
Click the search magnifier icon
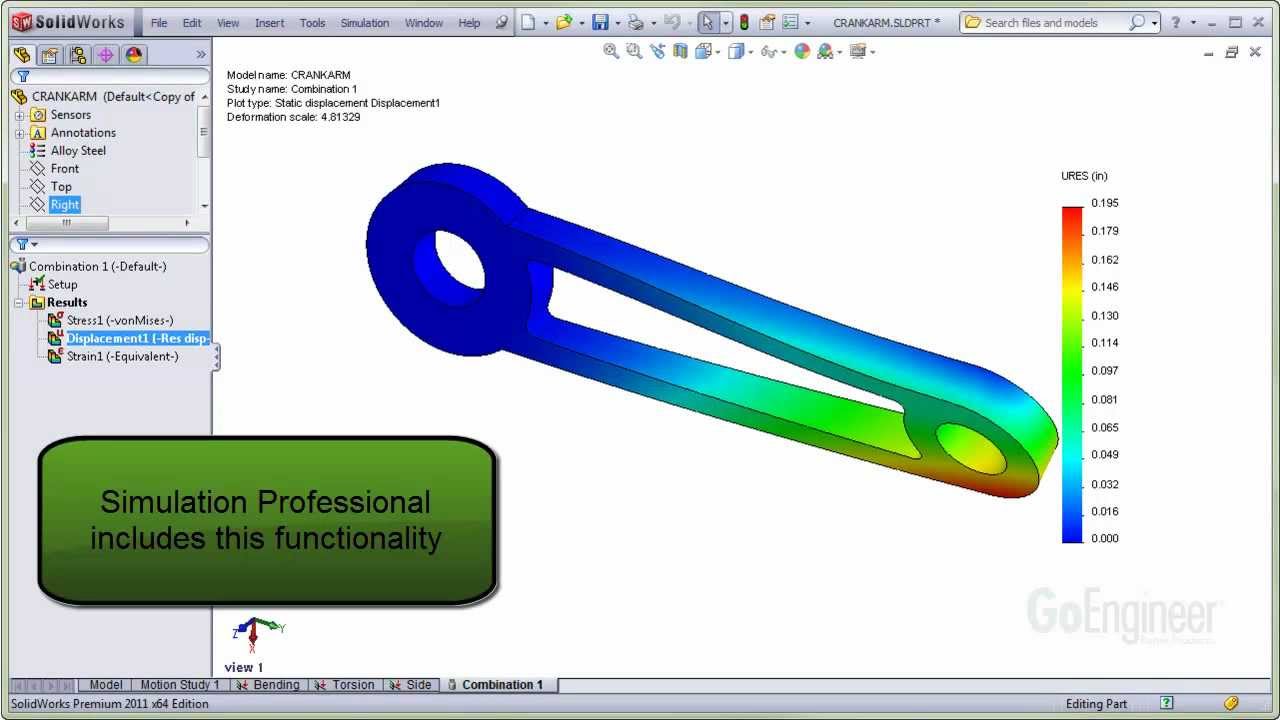coord(1137,22)
